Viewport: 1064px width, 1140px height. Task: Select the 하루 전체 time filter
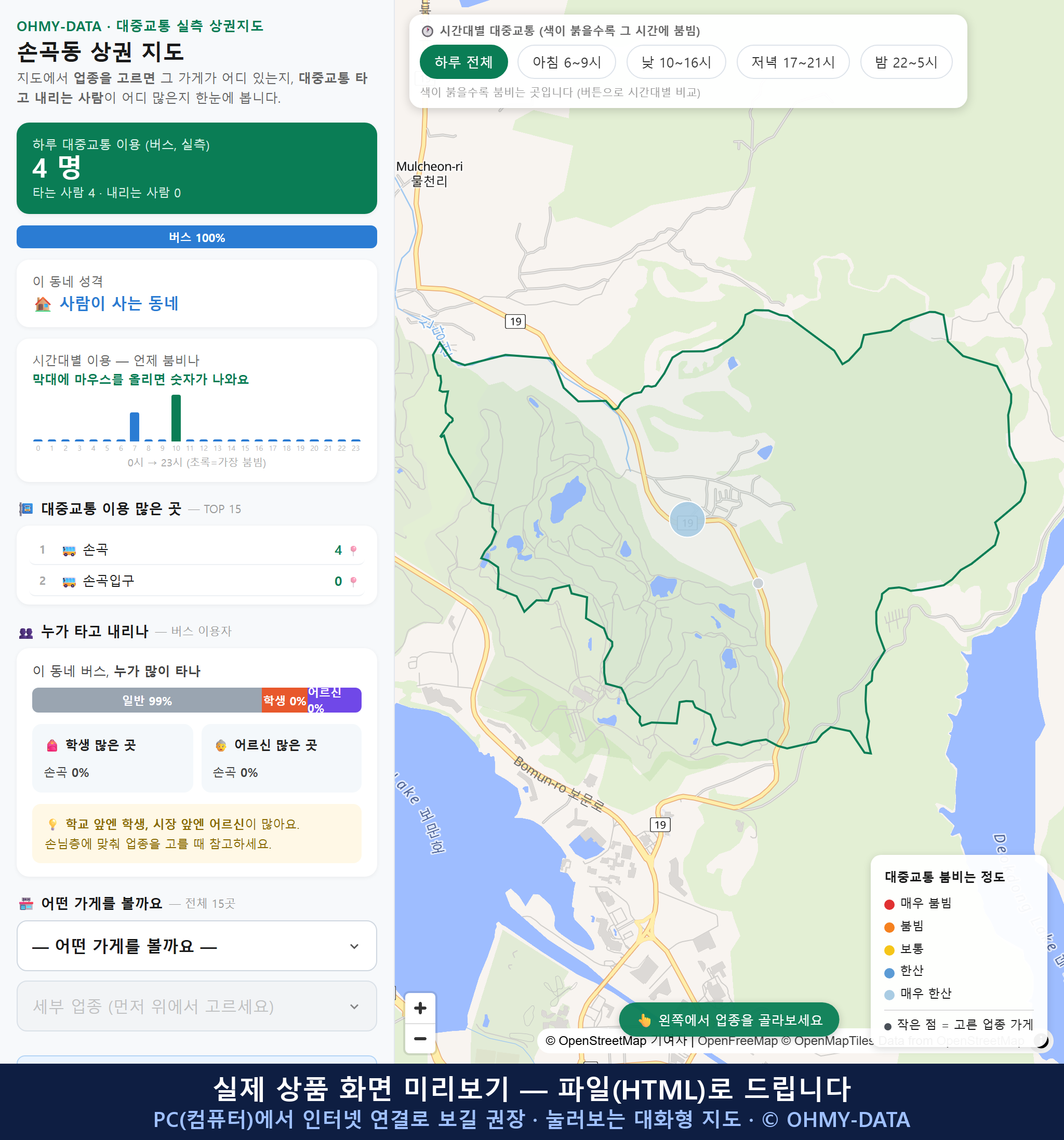(463, 62)
